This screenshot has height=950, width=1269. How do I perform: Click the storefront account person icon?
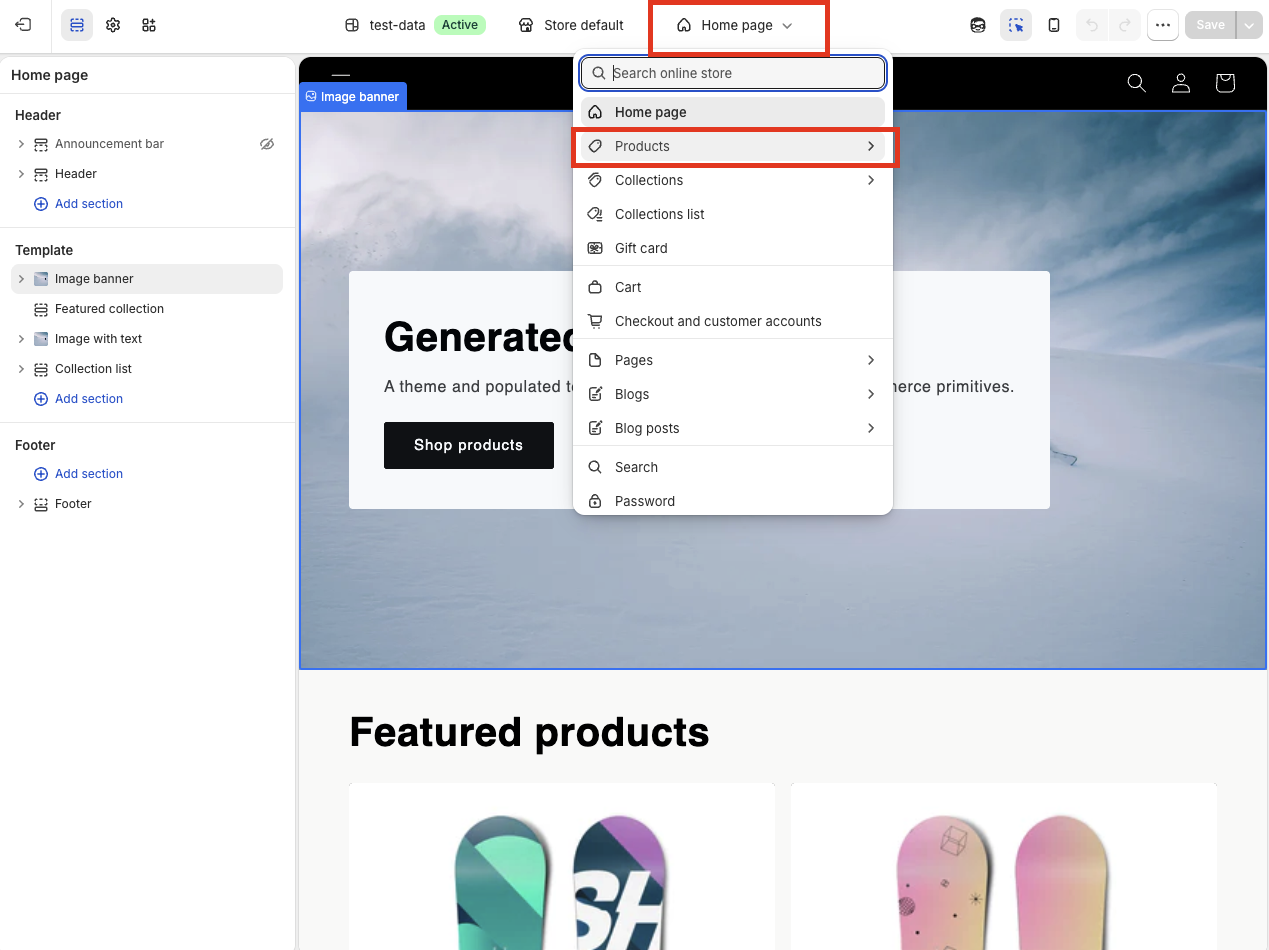pyautogui.click(x=1181, y=83)
